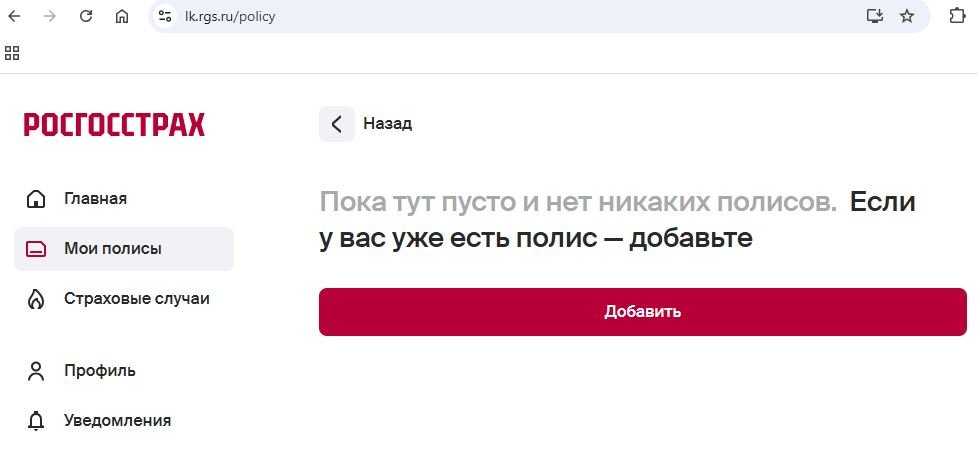Click the install app icon in address bar
Viewport: 978px width, 465px height.
(875, 16)
